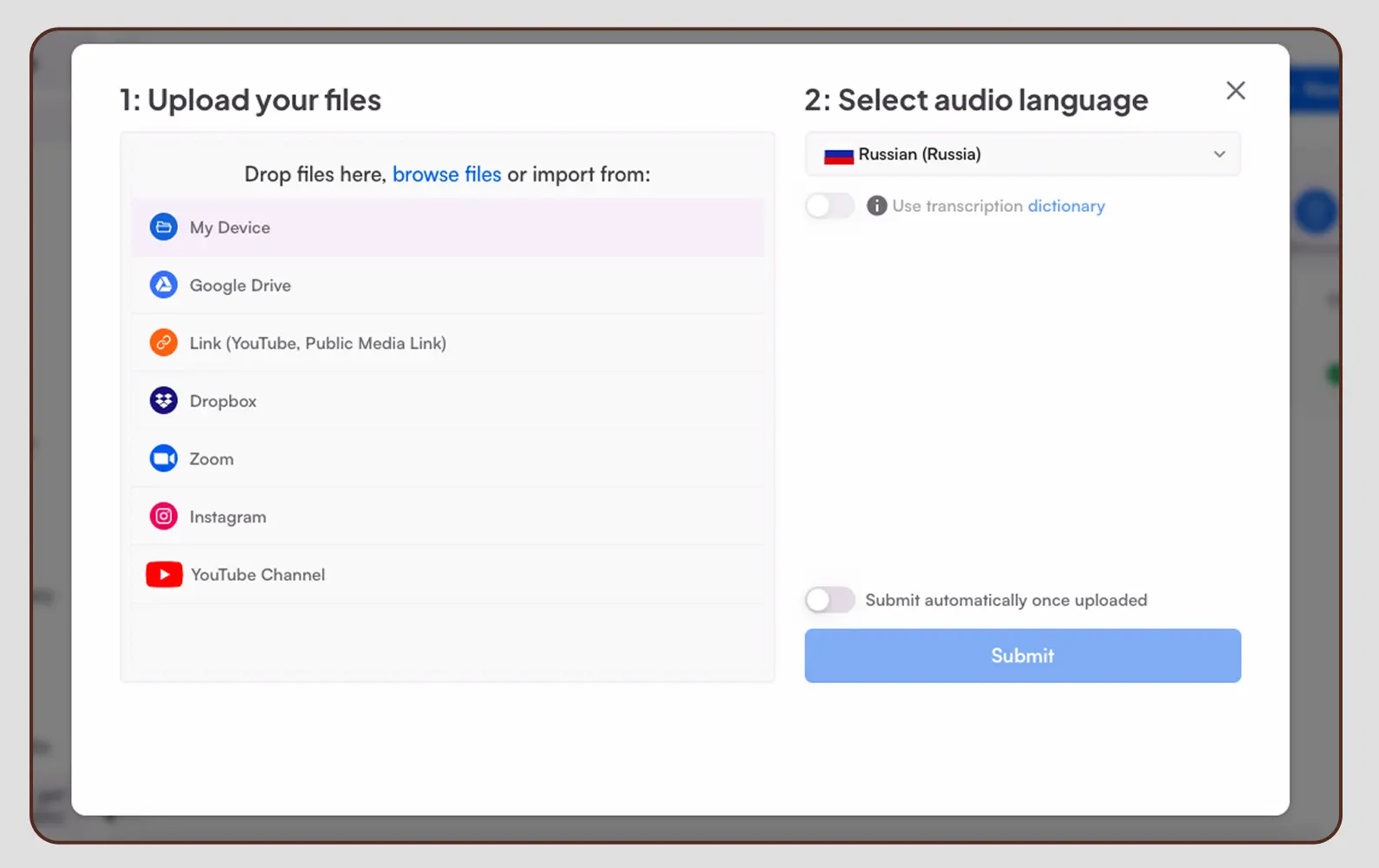This screenshot has height=868, width=1379.
Task: Expand language list via chevron arrow
Action: click(1219, 155)
